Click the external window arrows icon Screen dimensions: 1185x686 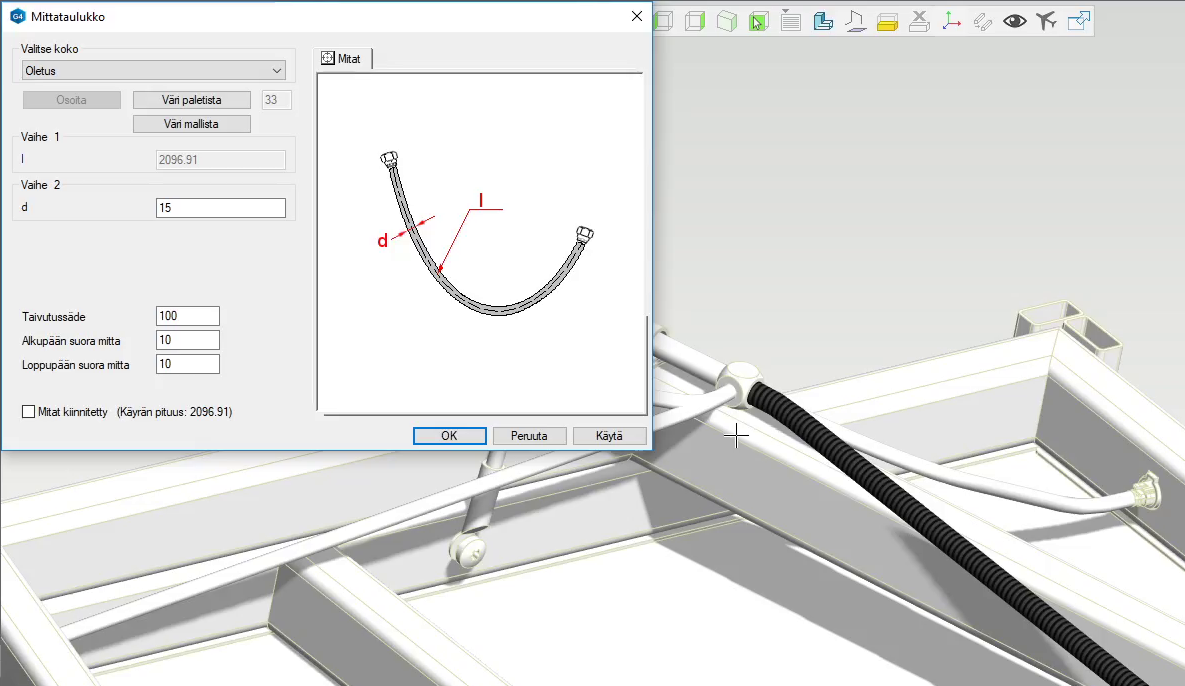point(1079,20)
